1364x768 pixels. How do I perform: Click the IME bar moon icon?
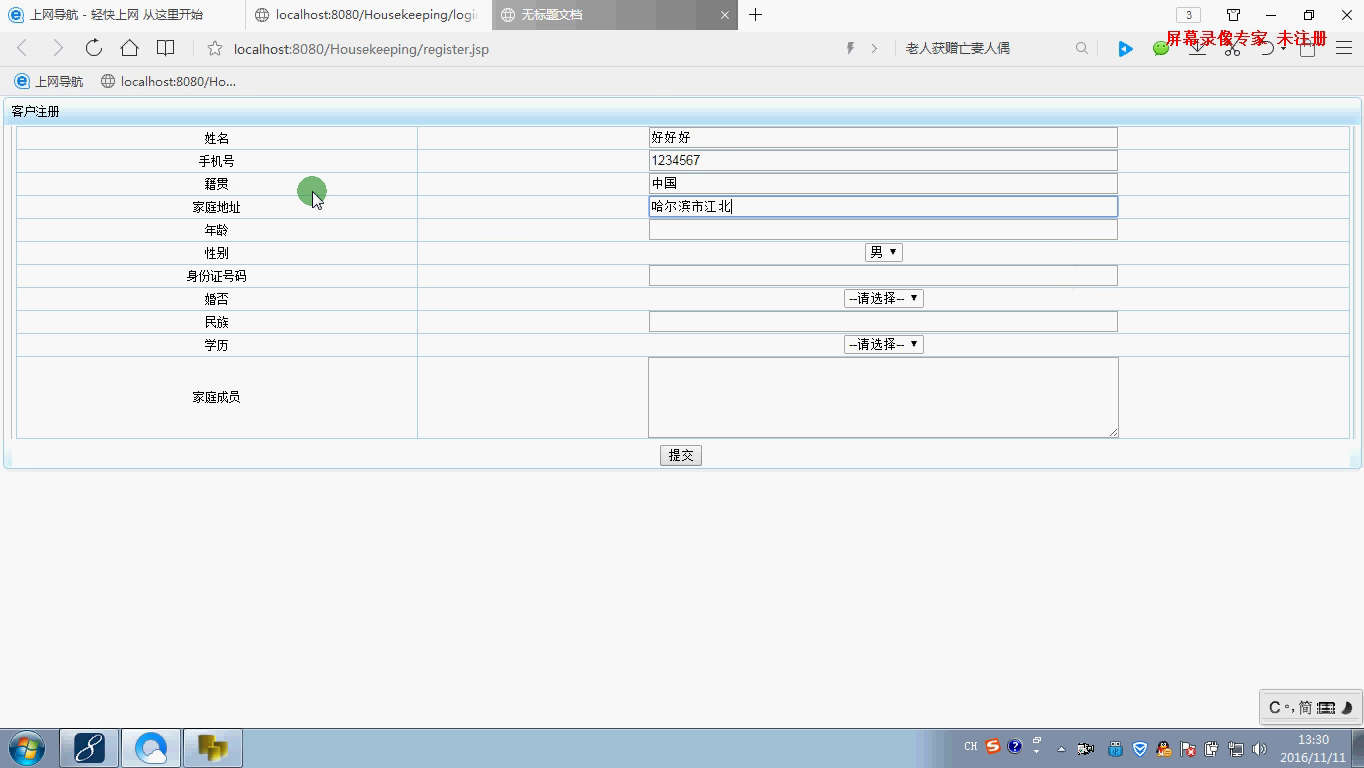1346,707
